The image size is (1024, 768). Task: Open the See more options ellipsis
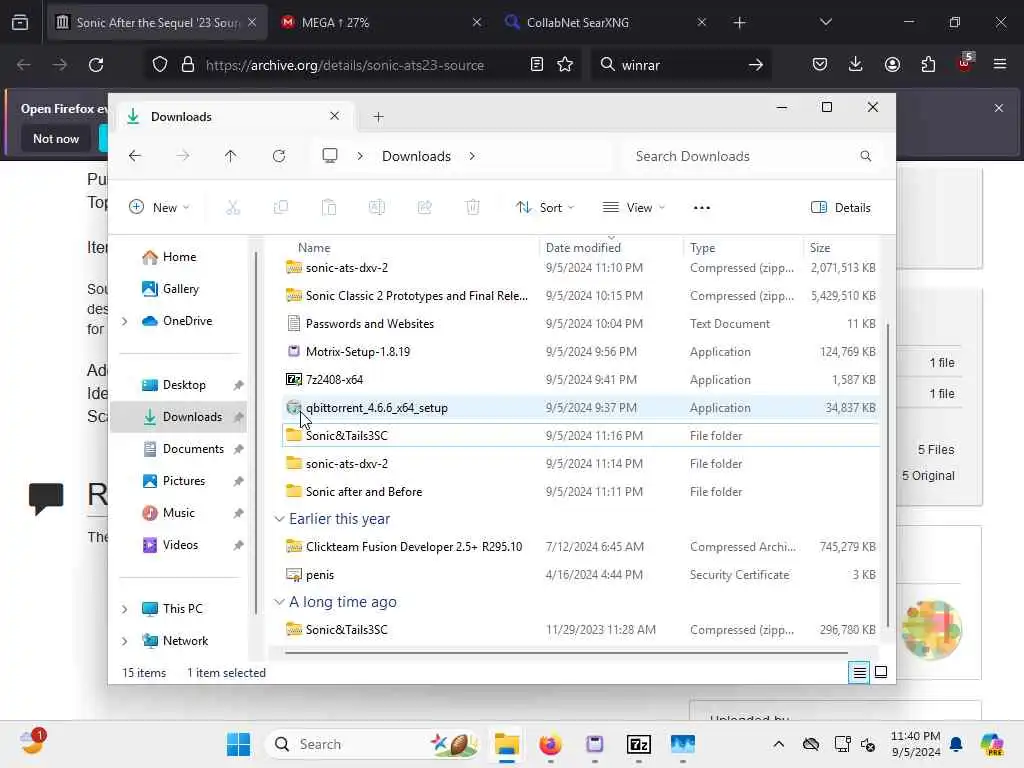tap(701, 208)
